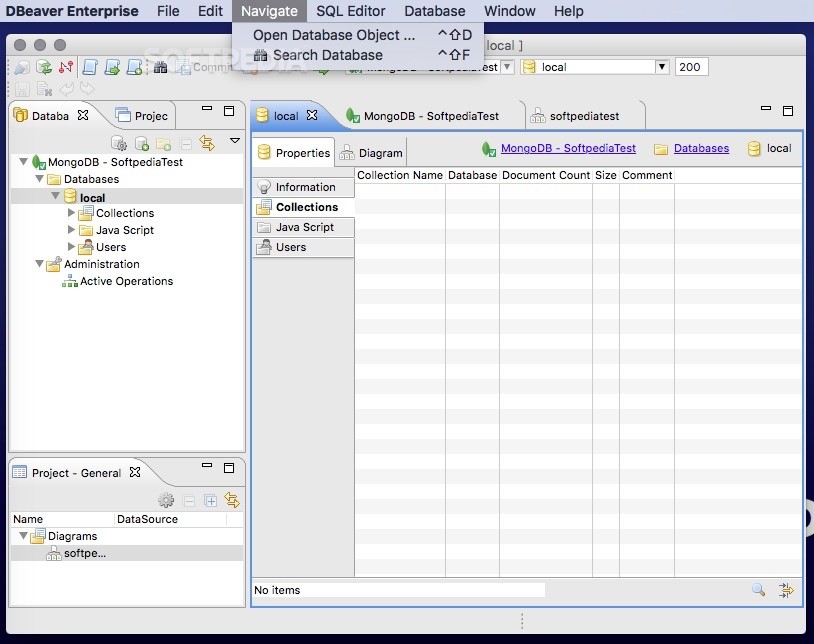The height and width of the screenshot is (644, 814).
Task: Open the Window menu
Action: coord(509,11)
